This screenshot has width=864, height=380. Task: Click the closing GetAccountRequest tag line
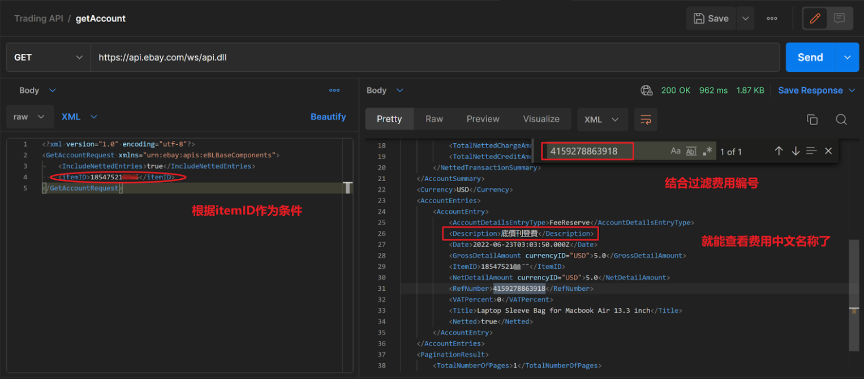(x=82, y=188)
